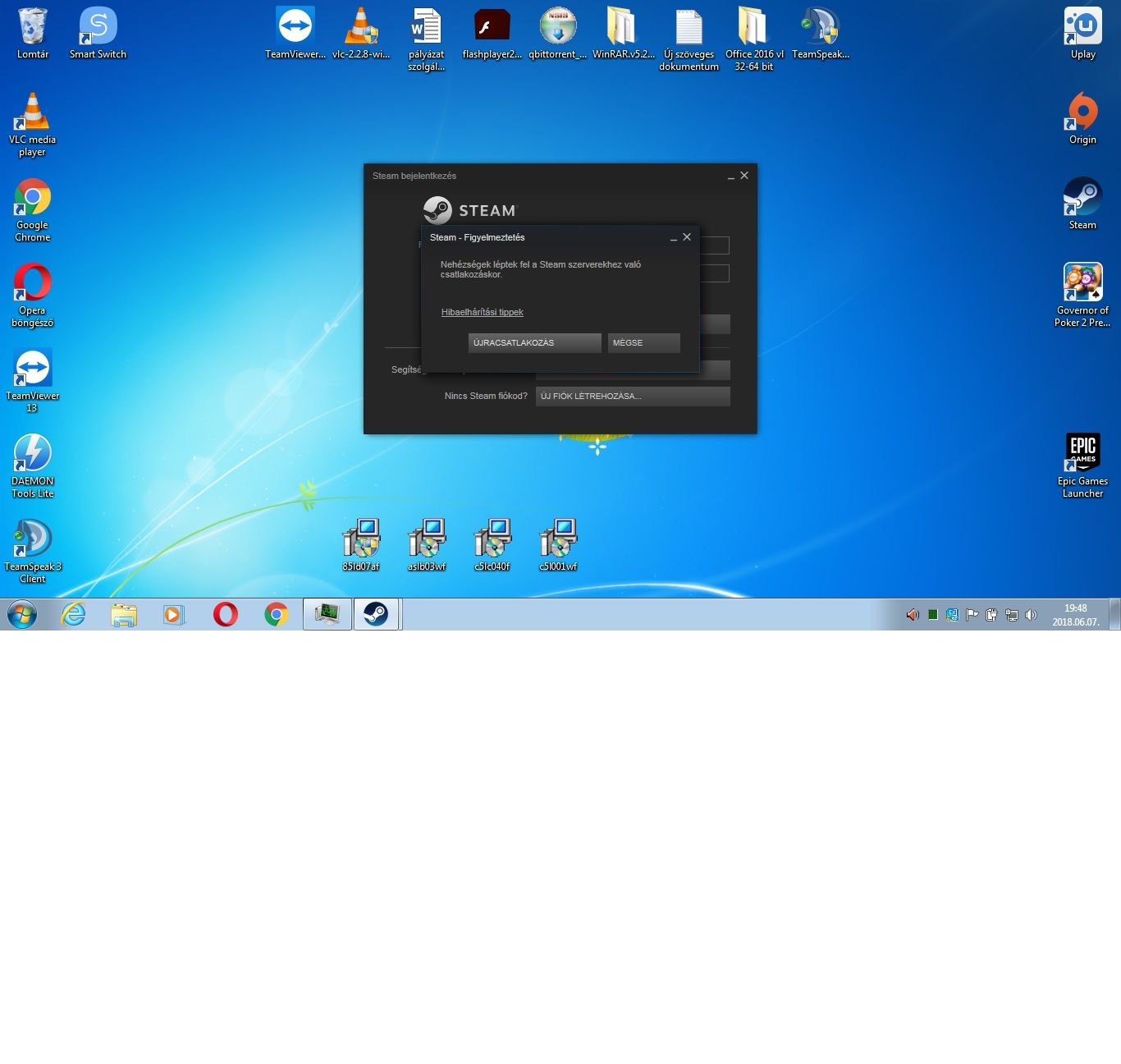
Task: Launch Opera from the taskbar
Action: click(x=226, y=614)
